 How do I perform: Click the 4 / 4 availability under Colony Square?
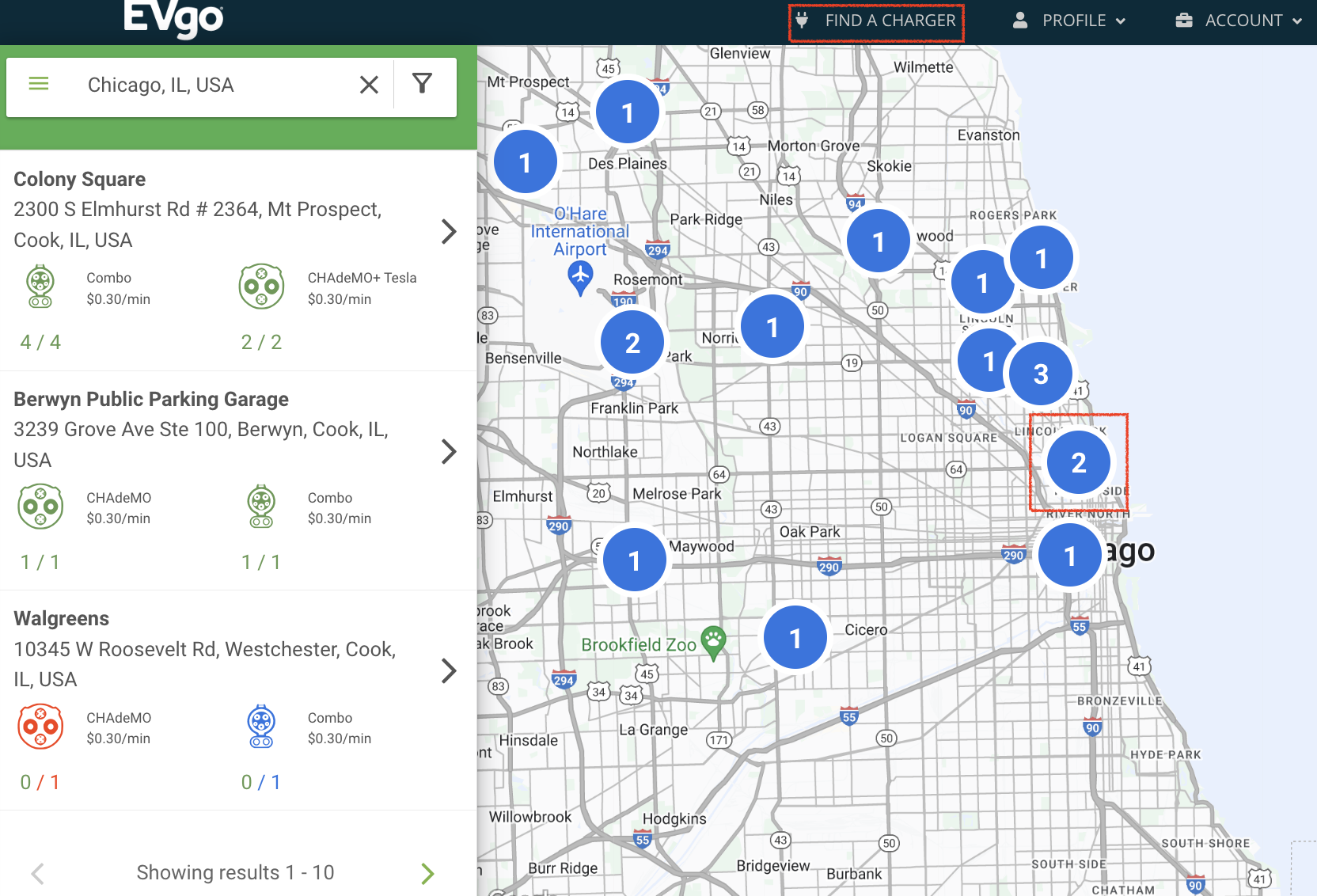pos(40,342)
